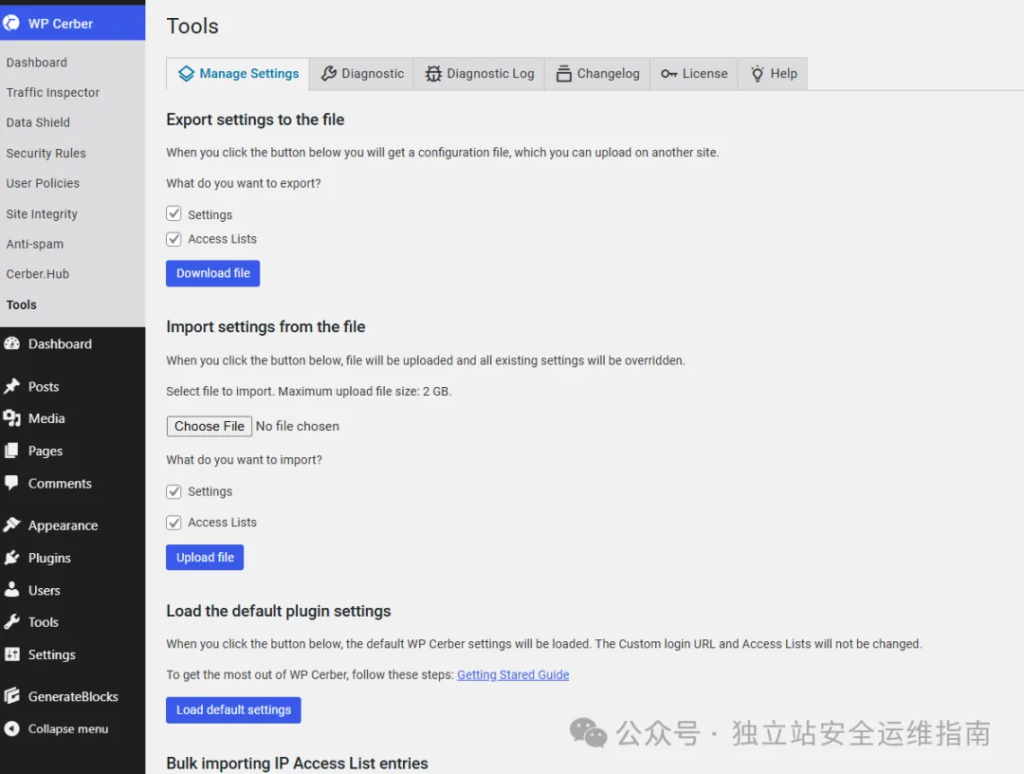
Task: Click the WP Cerber logo icon
Action: (x=11, y=24)
